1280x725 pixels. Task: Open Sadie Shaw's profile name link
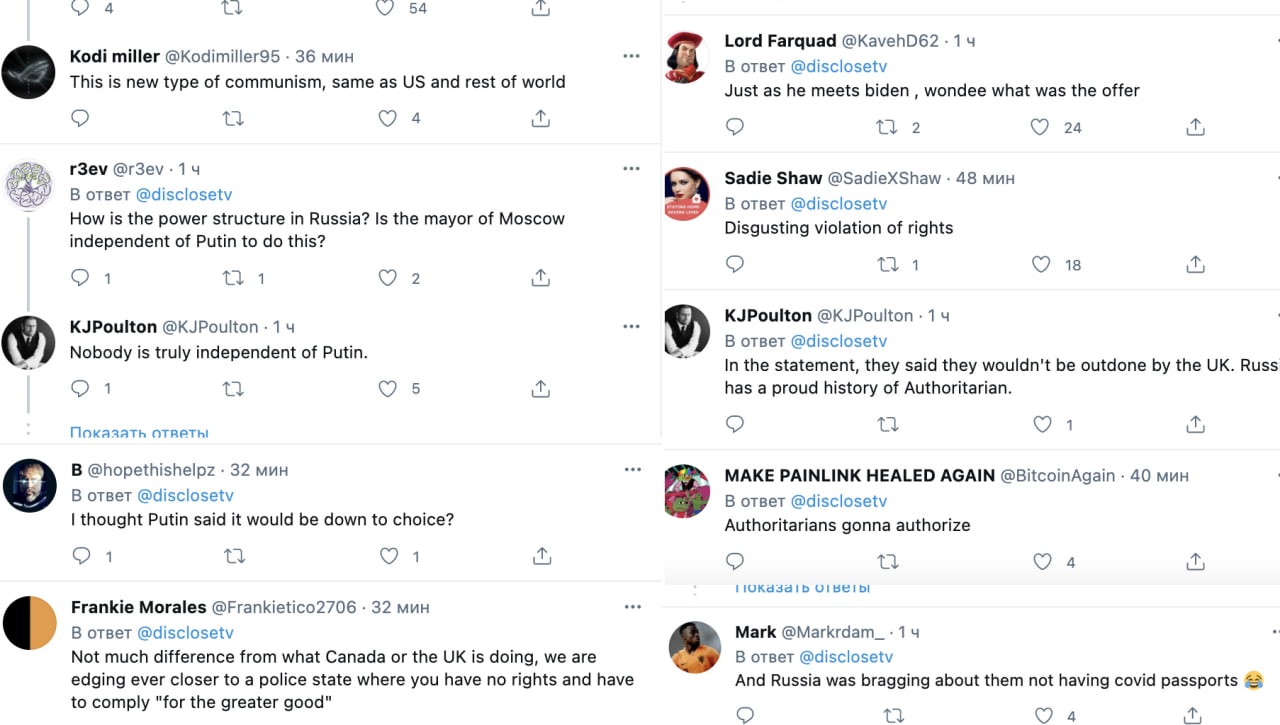[773, 178]
